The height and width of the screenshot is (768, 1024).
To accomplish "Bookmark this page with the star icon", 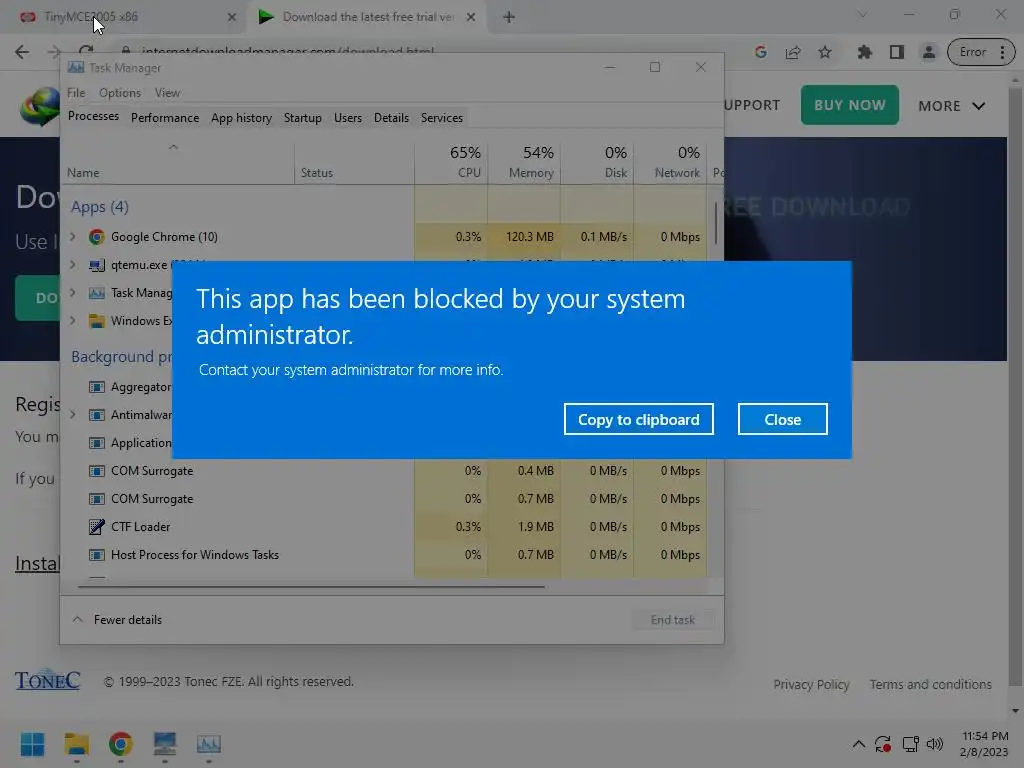I will click(825, 52).
